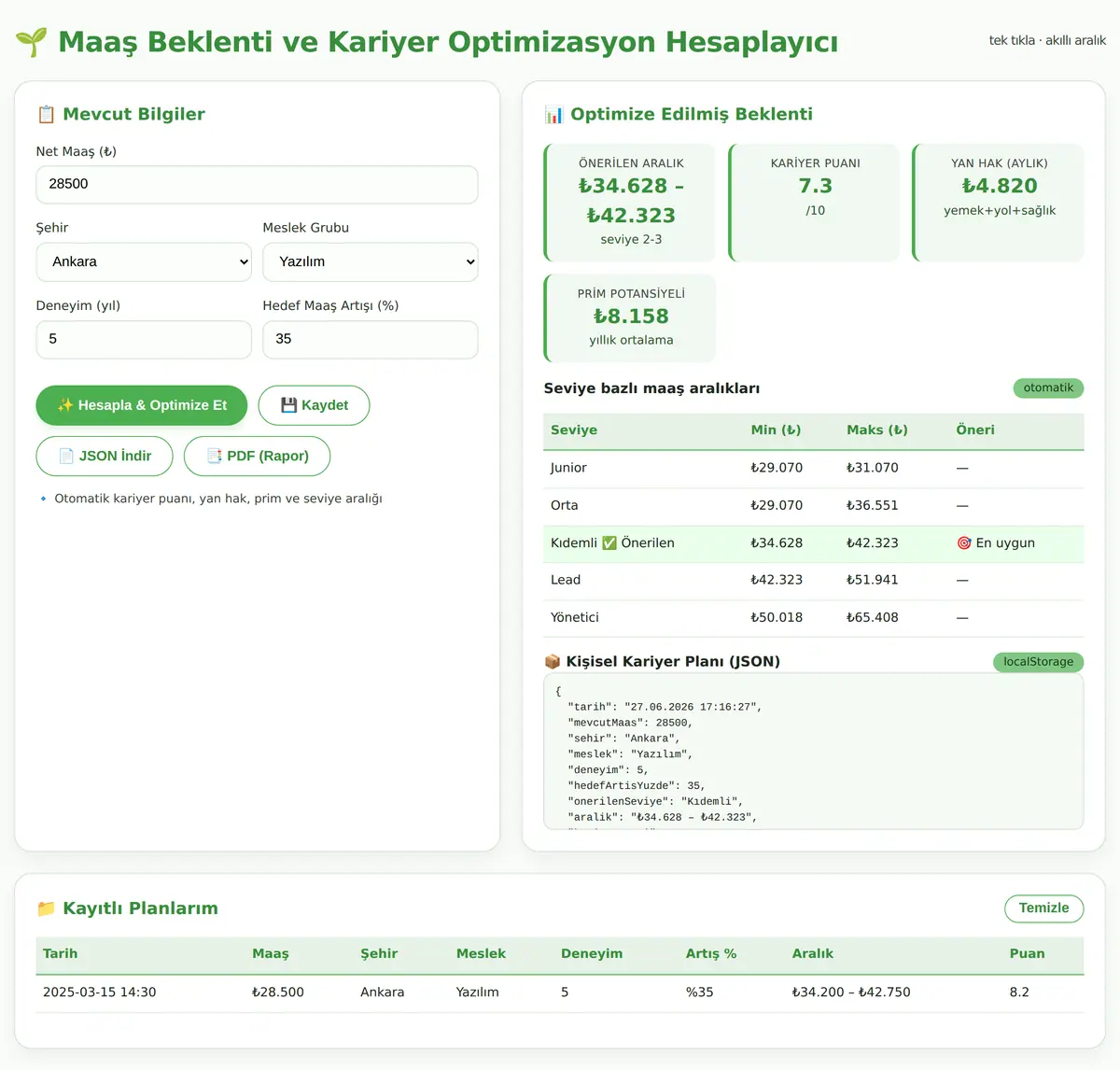Click the Aralık header in saved plans
1120x1070 pixels.
pos(813,954)
